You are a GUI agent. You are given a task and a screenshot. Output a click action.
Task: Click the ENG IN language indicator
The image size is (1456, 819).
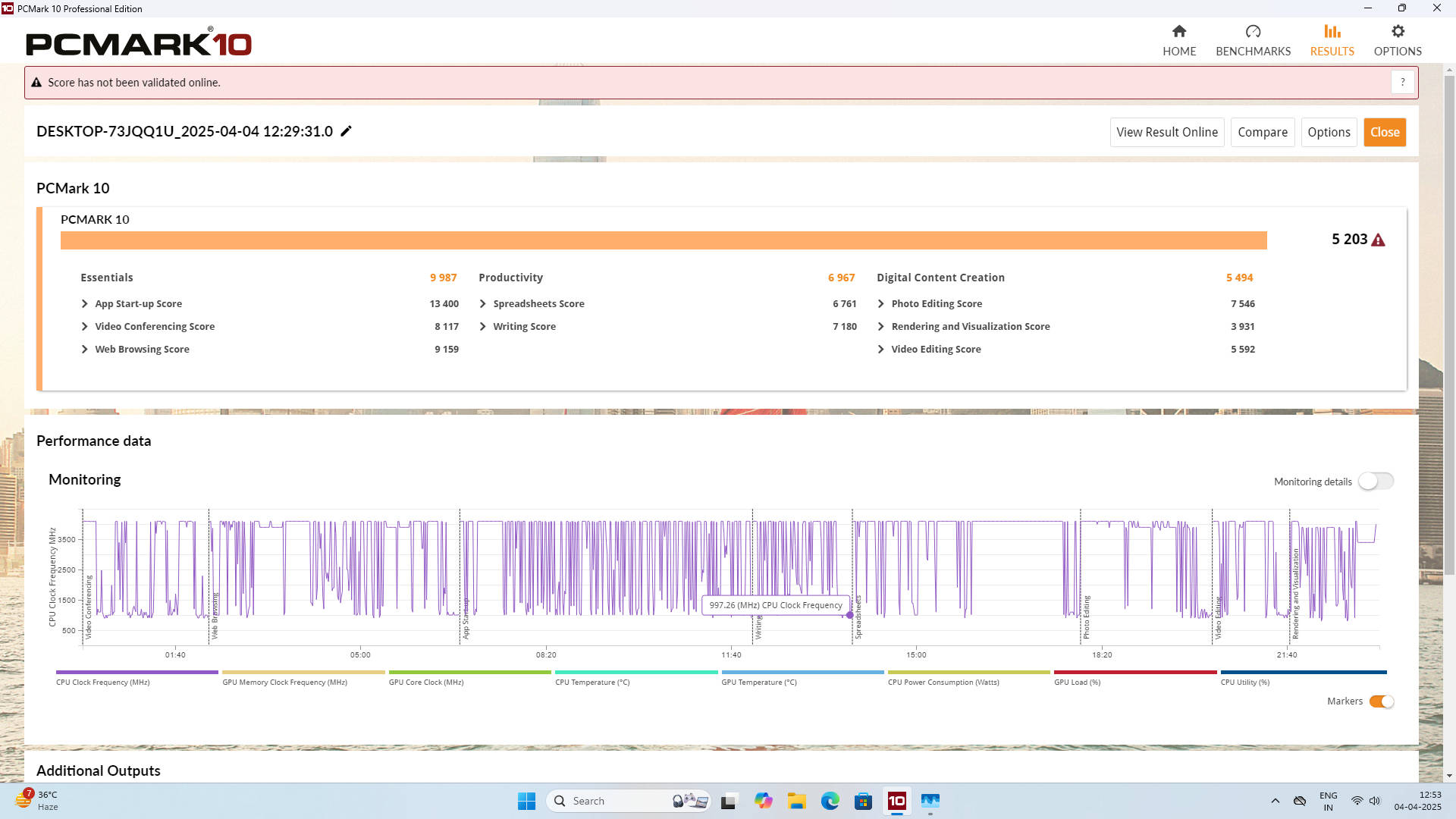click(1328, 801)
